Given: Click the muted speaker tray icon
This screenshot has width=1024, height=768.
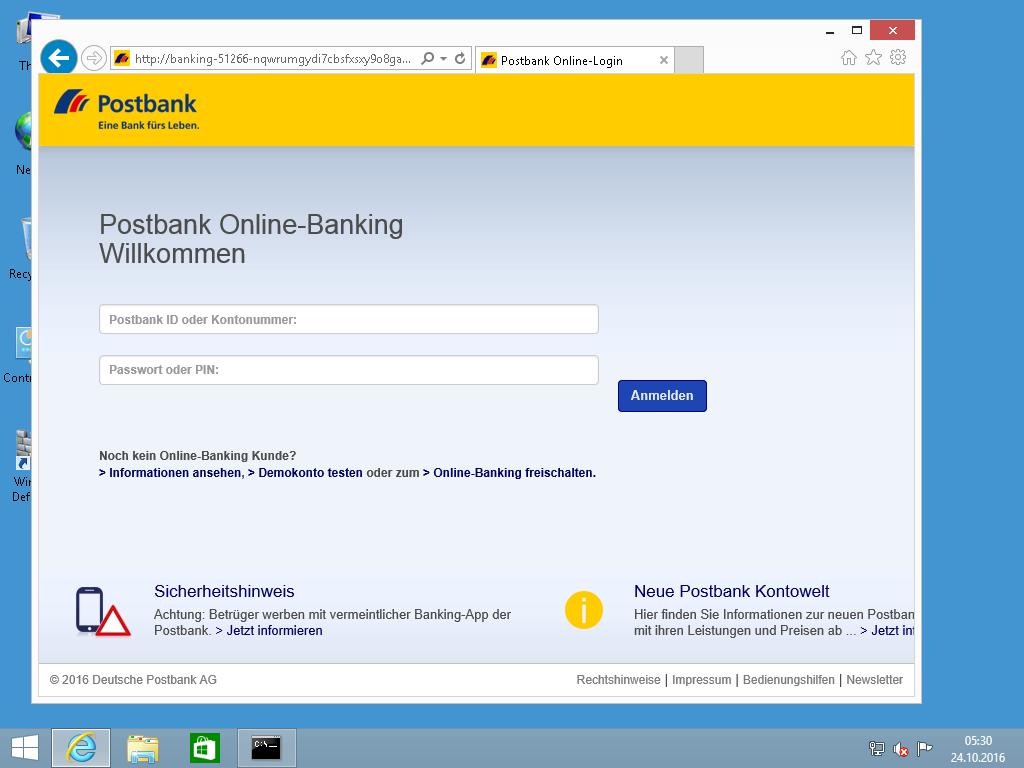Looking at the screenshot, I should (x=901, y=748).
